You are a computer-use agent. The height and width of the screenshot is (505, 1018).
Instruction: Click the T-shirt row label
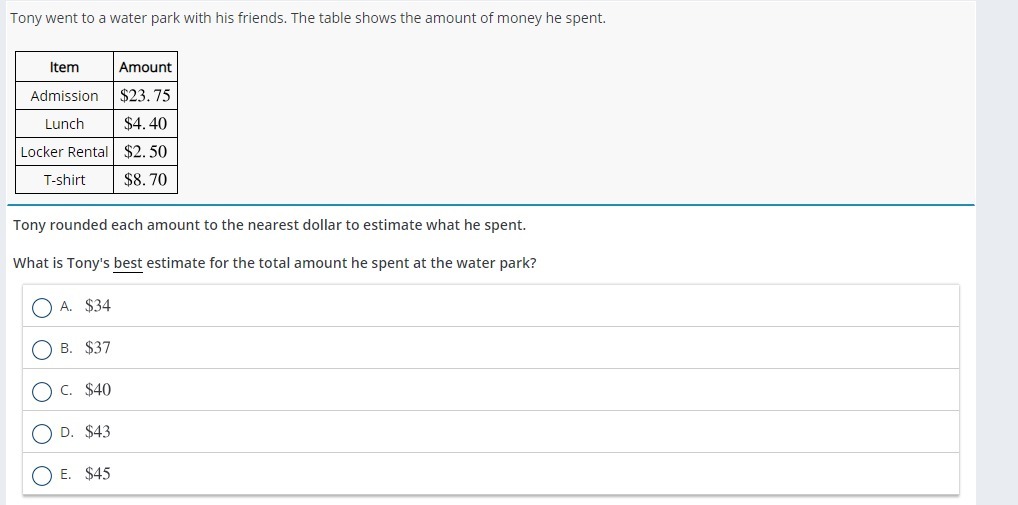tap(64, 180)
